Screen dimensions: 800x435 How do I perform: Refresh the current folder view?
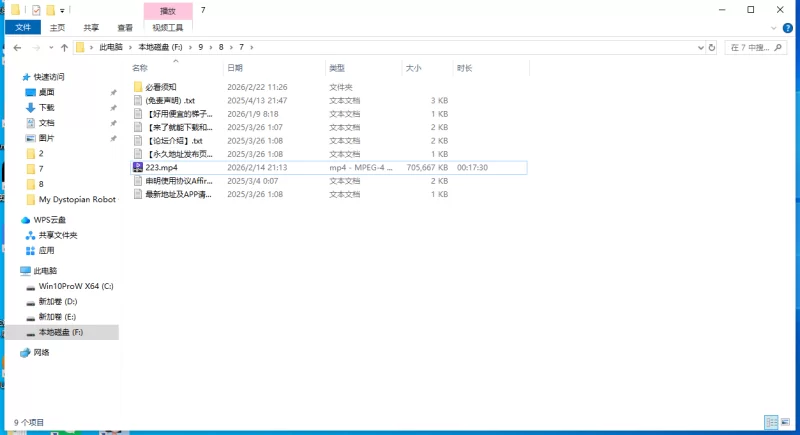pos(711,47)
